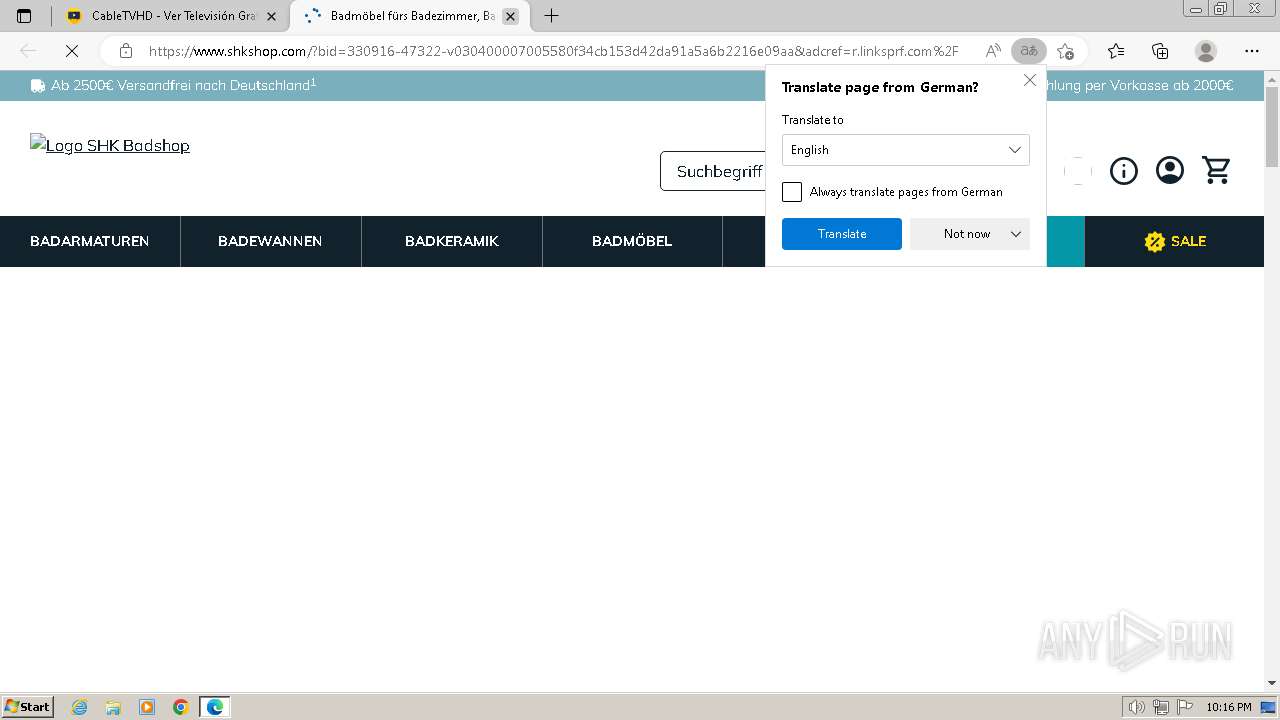Close the translate popup
Image resolution: width=1280 pixels, height=720 pixels.
pos(1030,80)
